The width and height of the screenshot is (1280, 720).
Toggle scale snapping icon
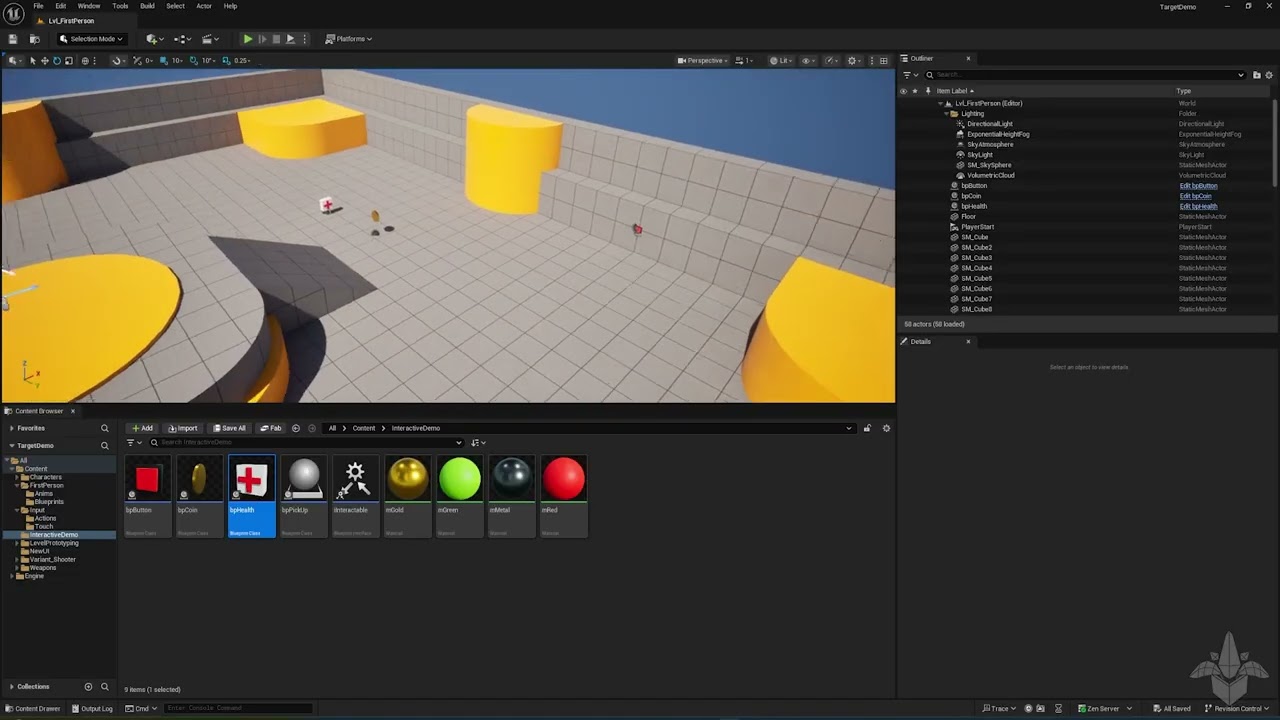pos(227,60)
